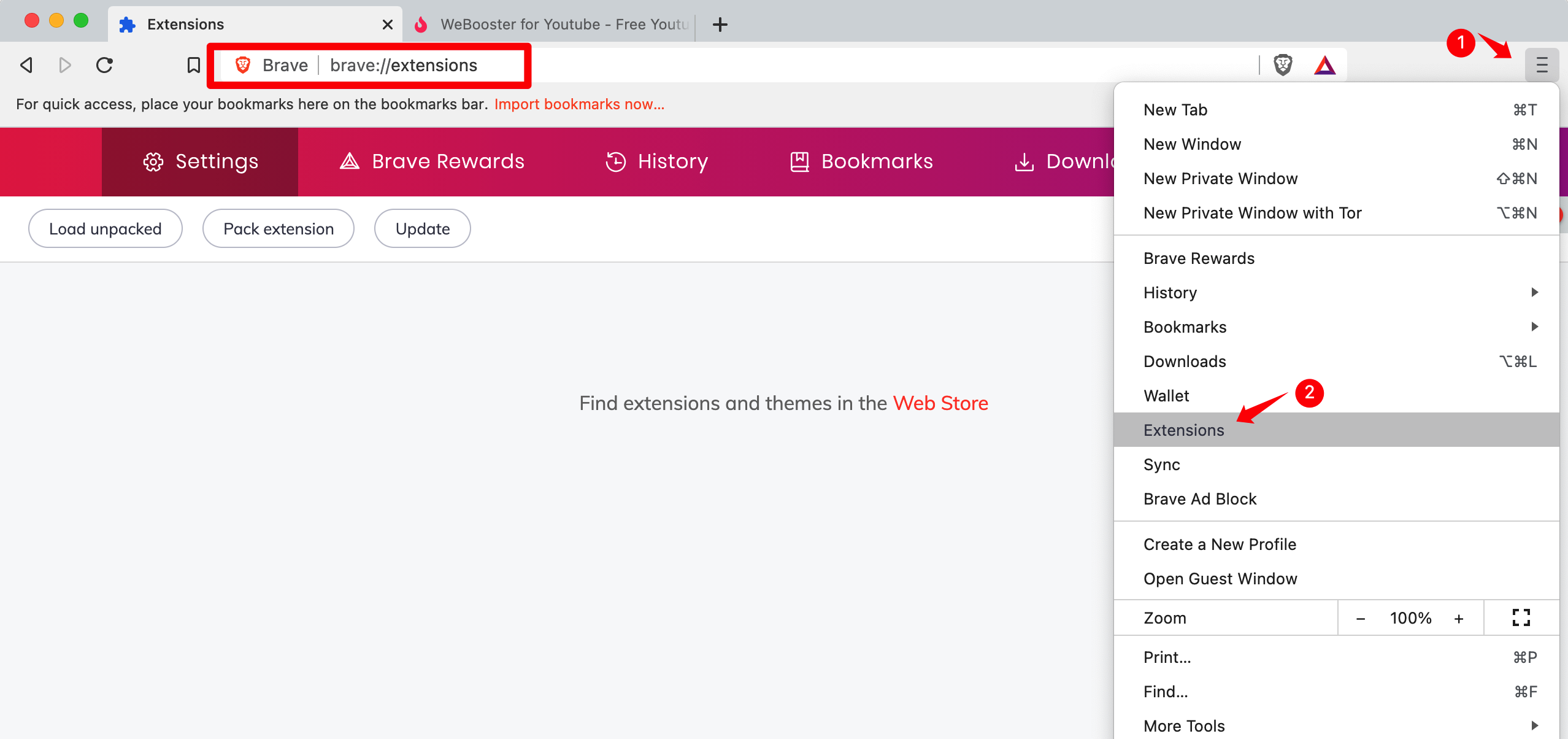Screen dimensions: 1568x739
Task: Open a new tab with plus button
Action: [x=720, y=25]
